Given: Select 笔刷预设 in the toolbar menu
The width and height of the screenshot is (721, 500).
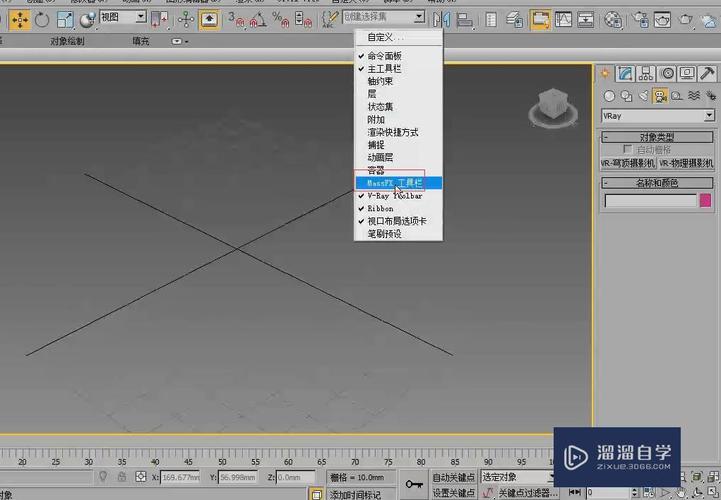Looking at the screenshot, I should click(398, 234).
